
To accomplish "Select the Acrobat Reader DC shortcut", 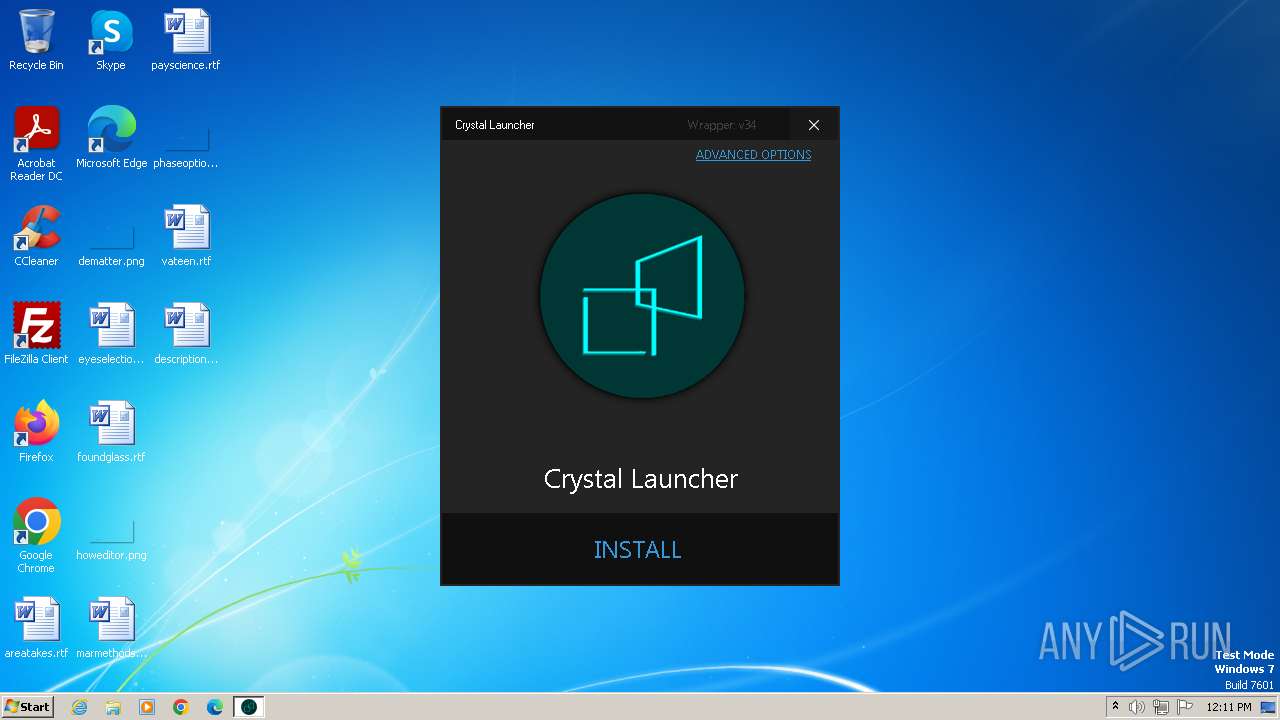I will tap(36, 144).
